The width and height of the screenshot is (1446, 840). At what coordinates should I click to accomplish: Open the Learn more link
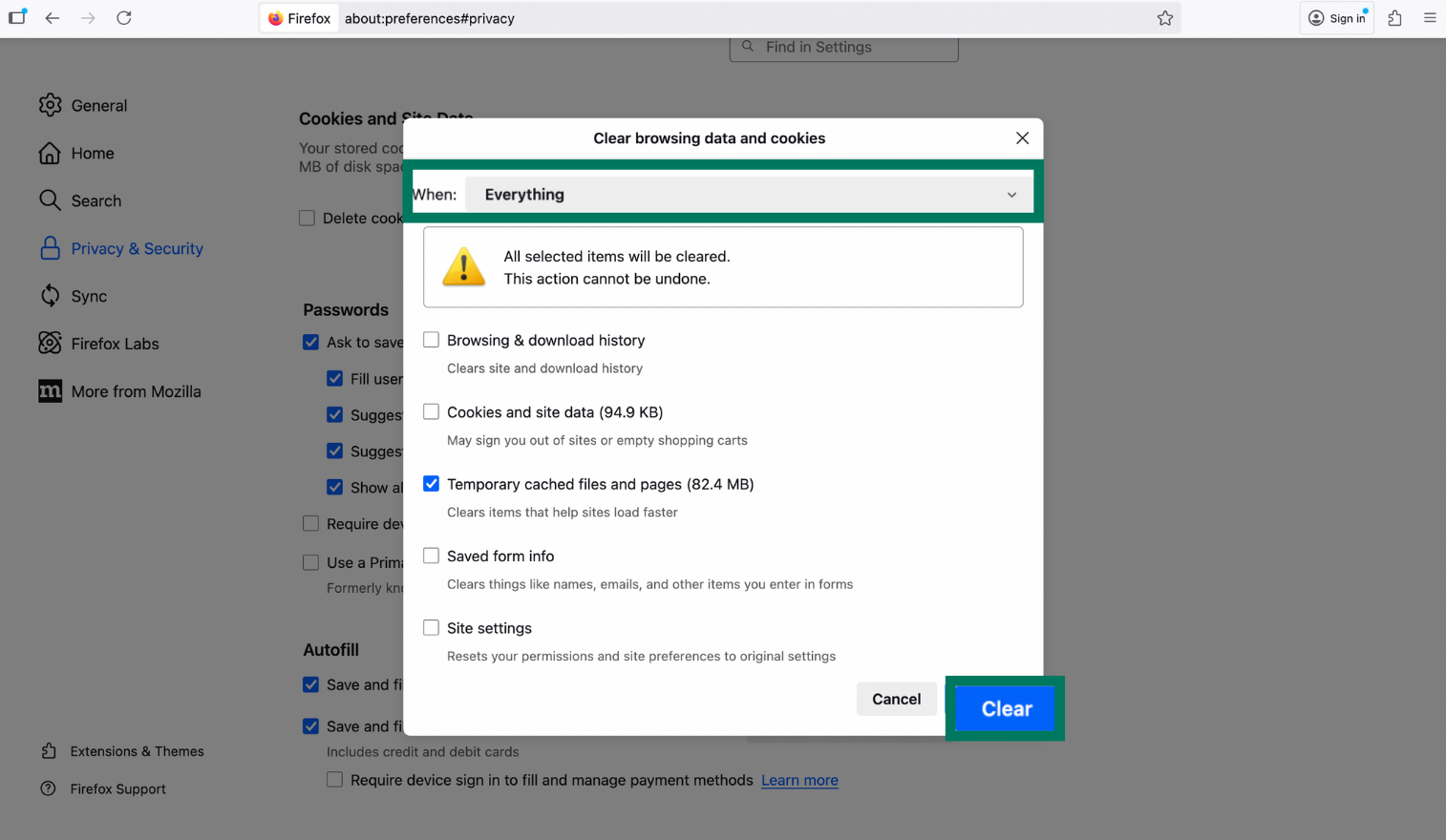[799, 780]
